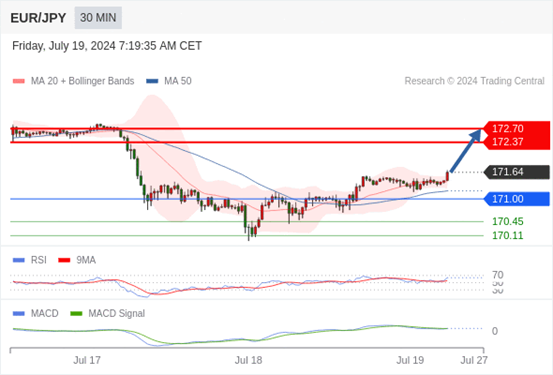The height and width of the screenshot is (375, 553).
Task: Click the MACD legend label
Action: tap(45, 314)
